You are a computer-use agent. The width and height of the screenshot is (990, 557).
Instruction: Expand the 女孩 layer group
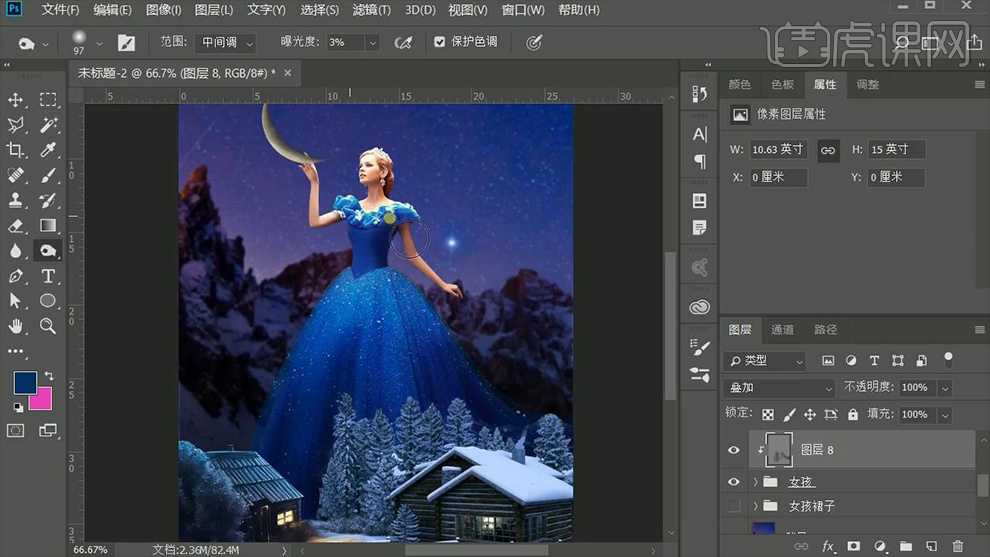756,482
